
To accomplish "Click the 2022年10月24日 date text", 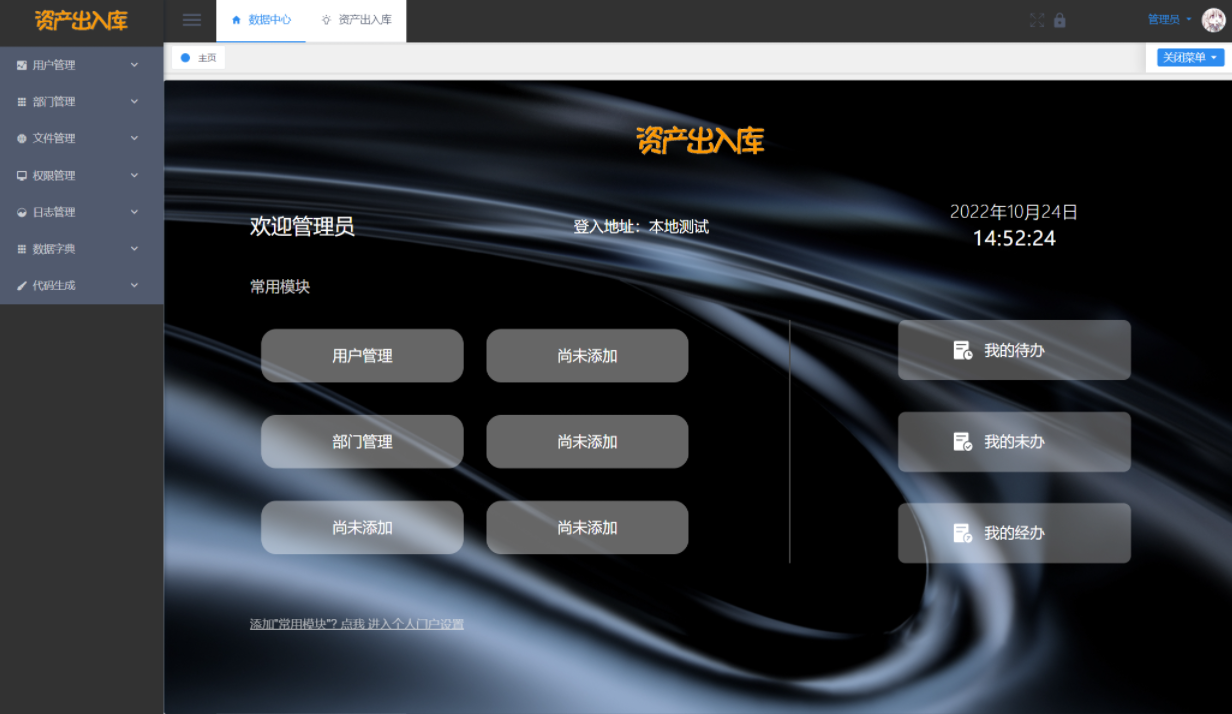I will tap(1014, 212).
